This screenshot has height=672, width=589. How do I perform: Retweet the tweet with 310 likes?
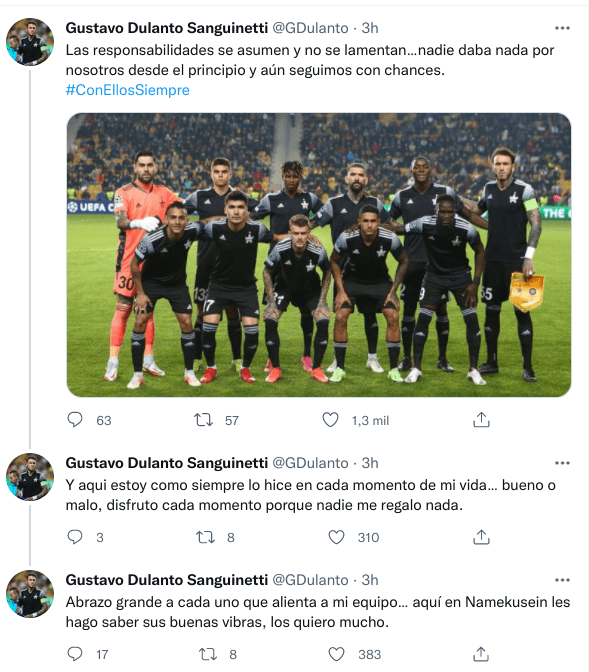pos(205,537)
